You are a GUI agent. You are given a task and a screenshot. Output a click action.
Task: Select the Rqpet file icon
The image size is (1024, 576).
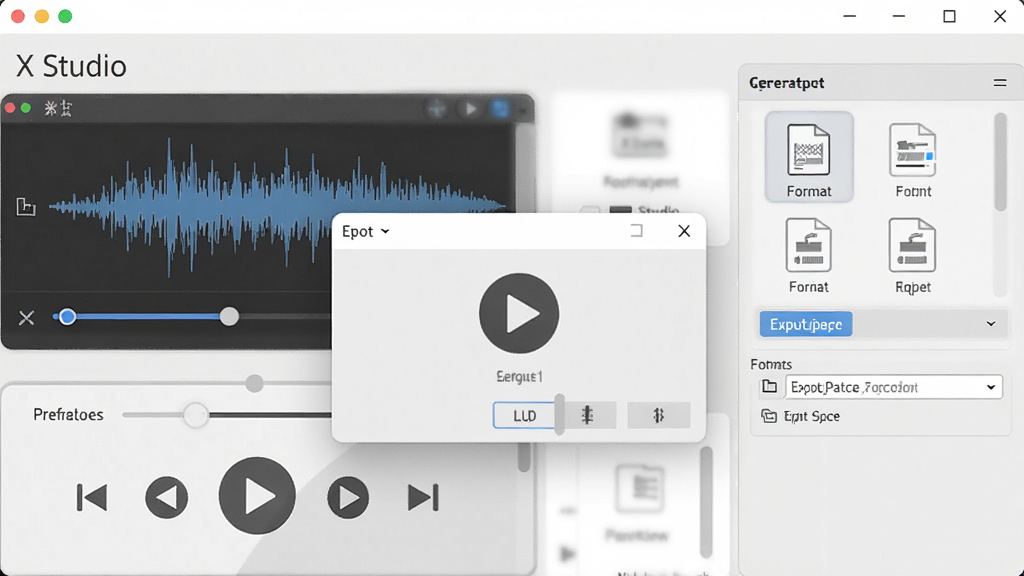912,255
